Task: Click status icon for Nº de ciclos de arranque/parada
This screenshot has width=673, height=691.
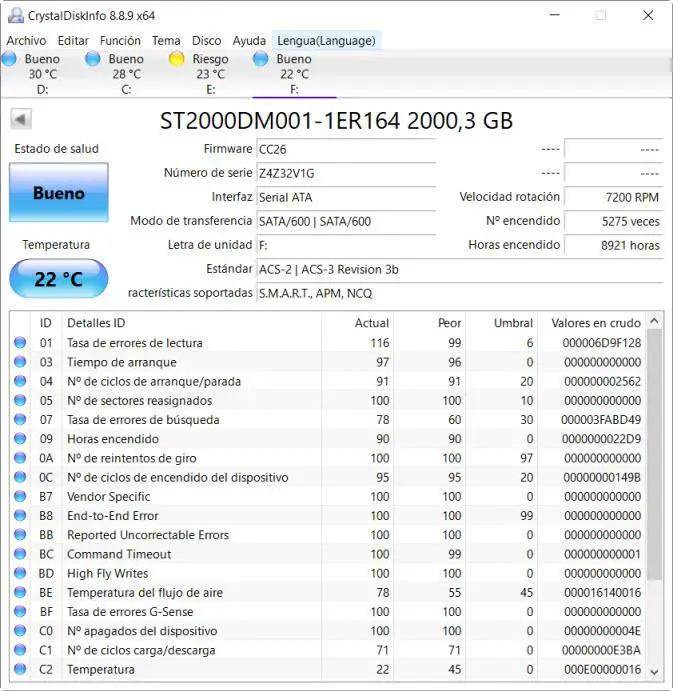Action: [x=20, y=381]
